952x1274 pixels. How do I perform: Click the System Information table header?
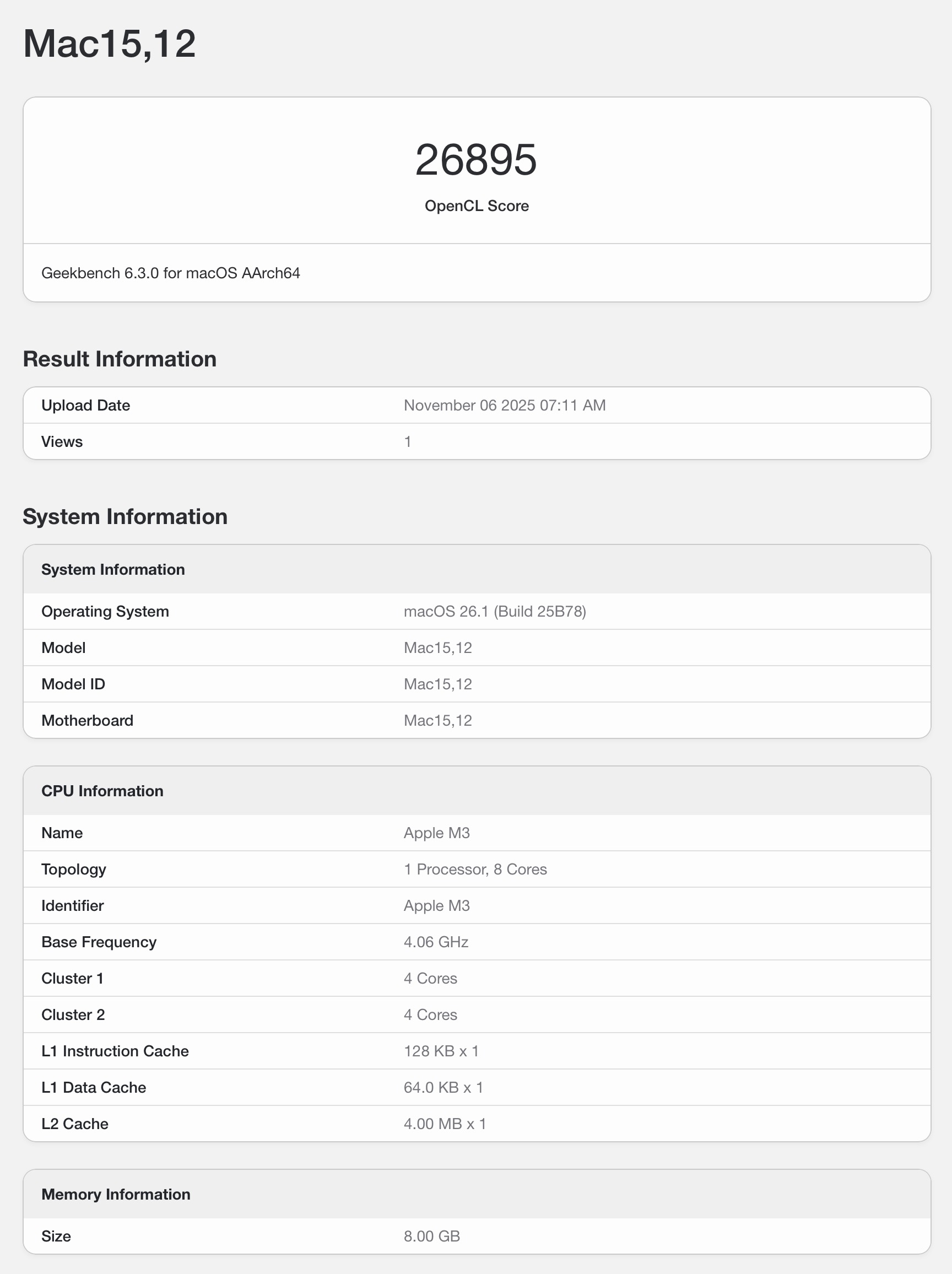(x=113, y=570)
